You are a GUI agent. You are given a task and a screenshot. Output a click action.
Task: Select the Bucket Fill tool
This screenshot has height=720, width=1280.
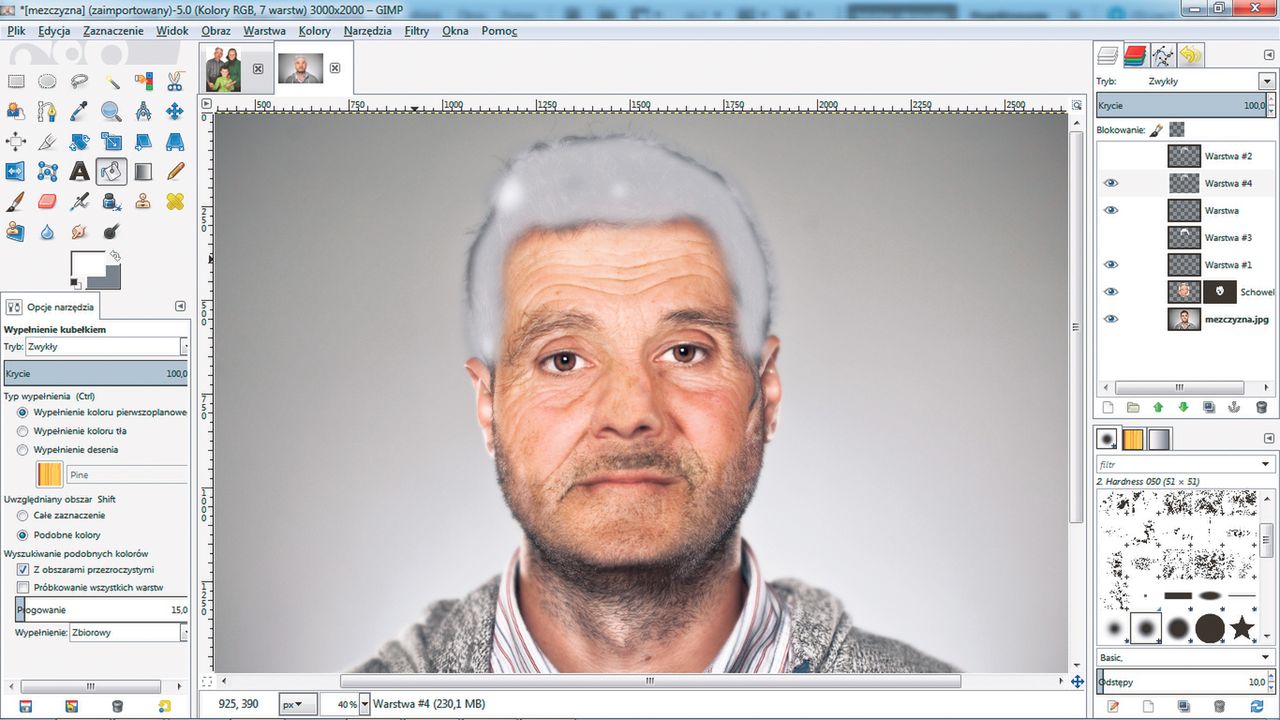[x=111, y=172]
